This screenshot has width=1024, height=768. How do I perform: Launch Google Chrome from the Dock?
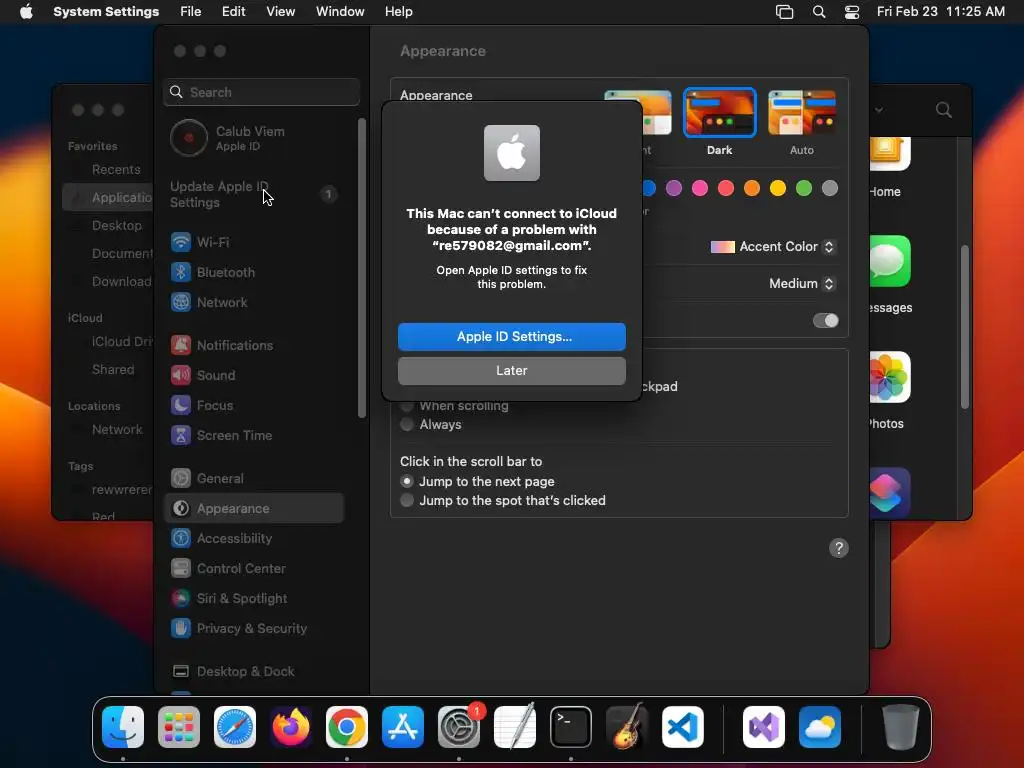coord(347,727)
